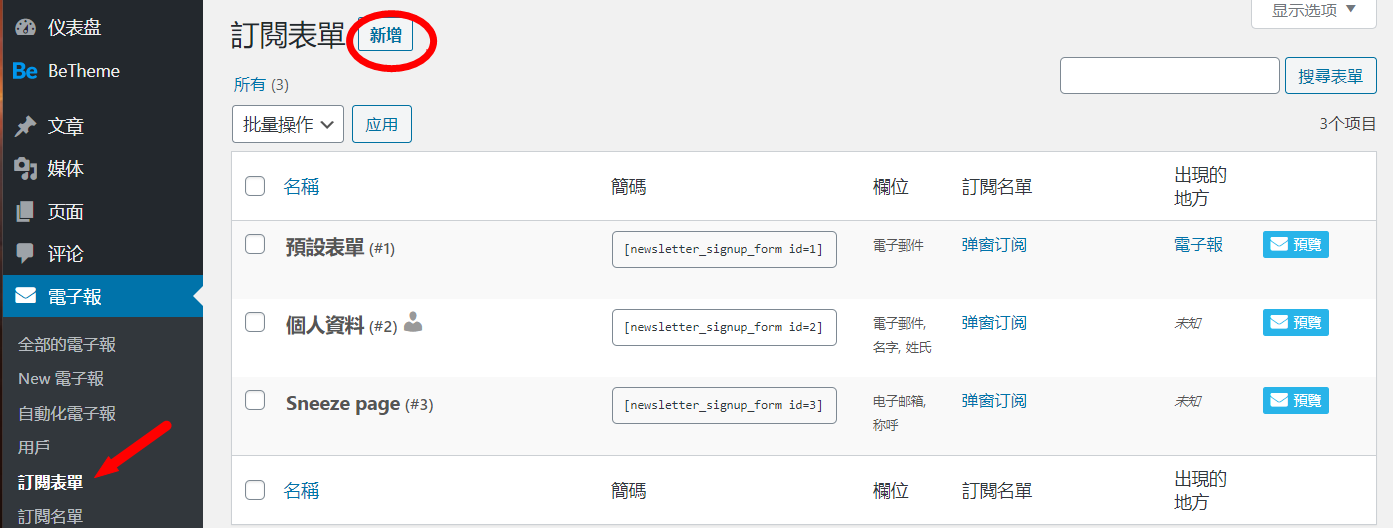Viewport: 1393px width, 528px height.
Task: Click the 搜尋表單 search button
Action: coord(1330,76)
